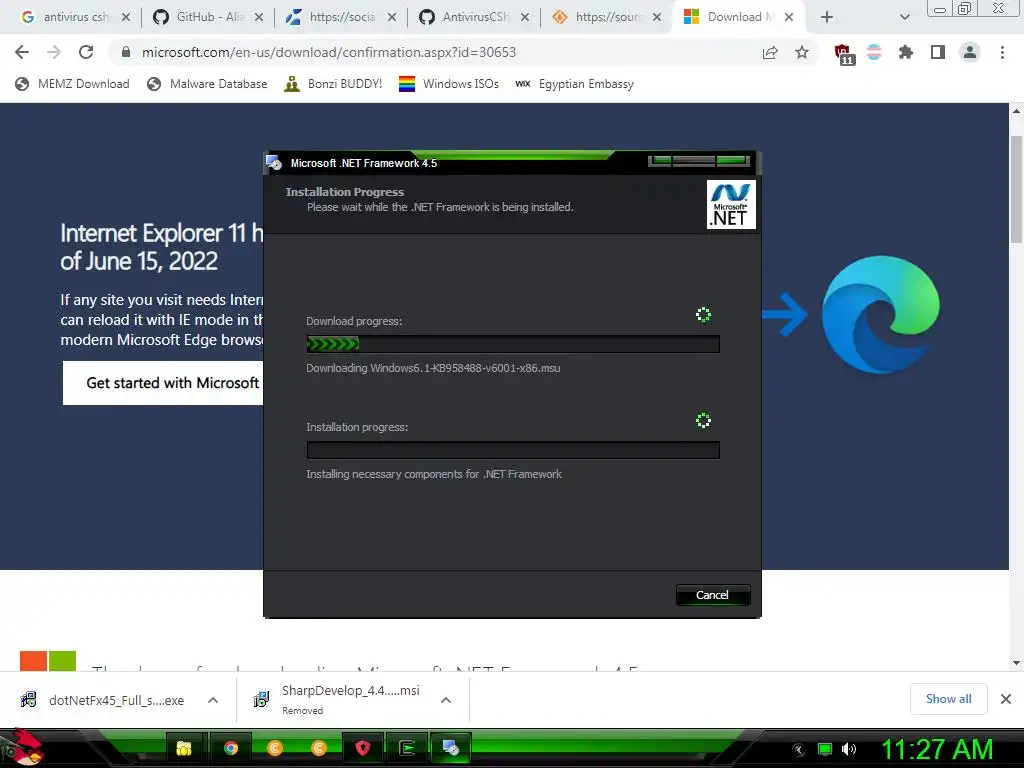
Task: Open the green terminal taskbar icon
Action: (407, 748)
